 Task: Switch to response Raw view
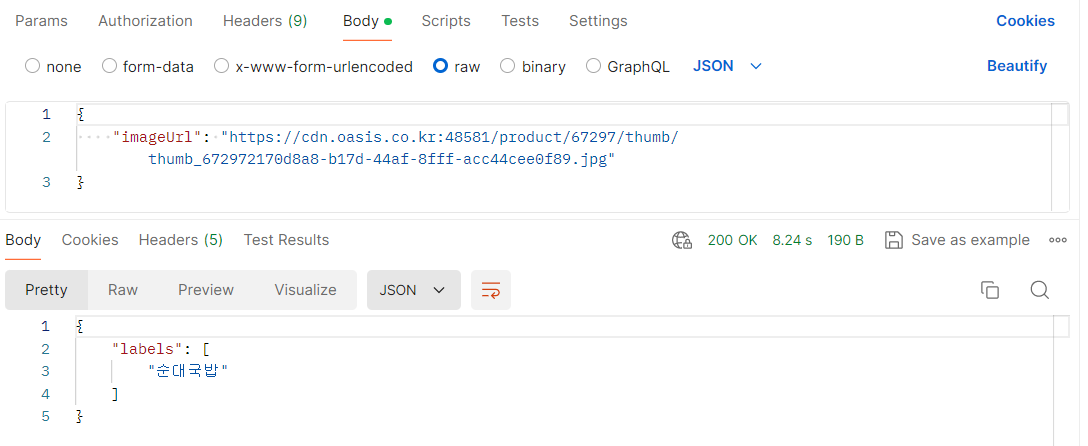[123, 290]
